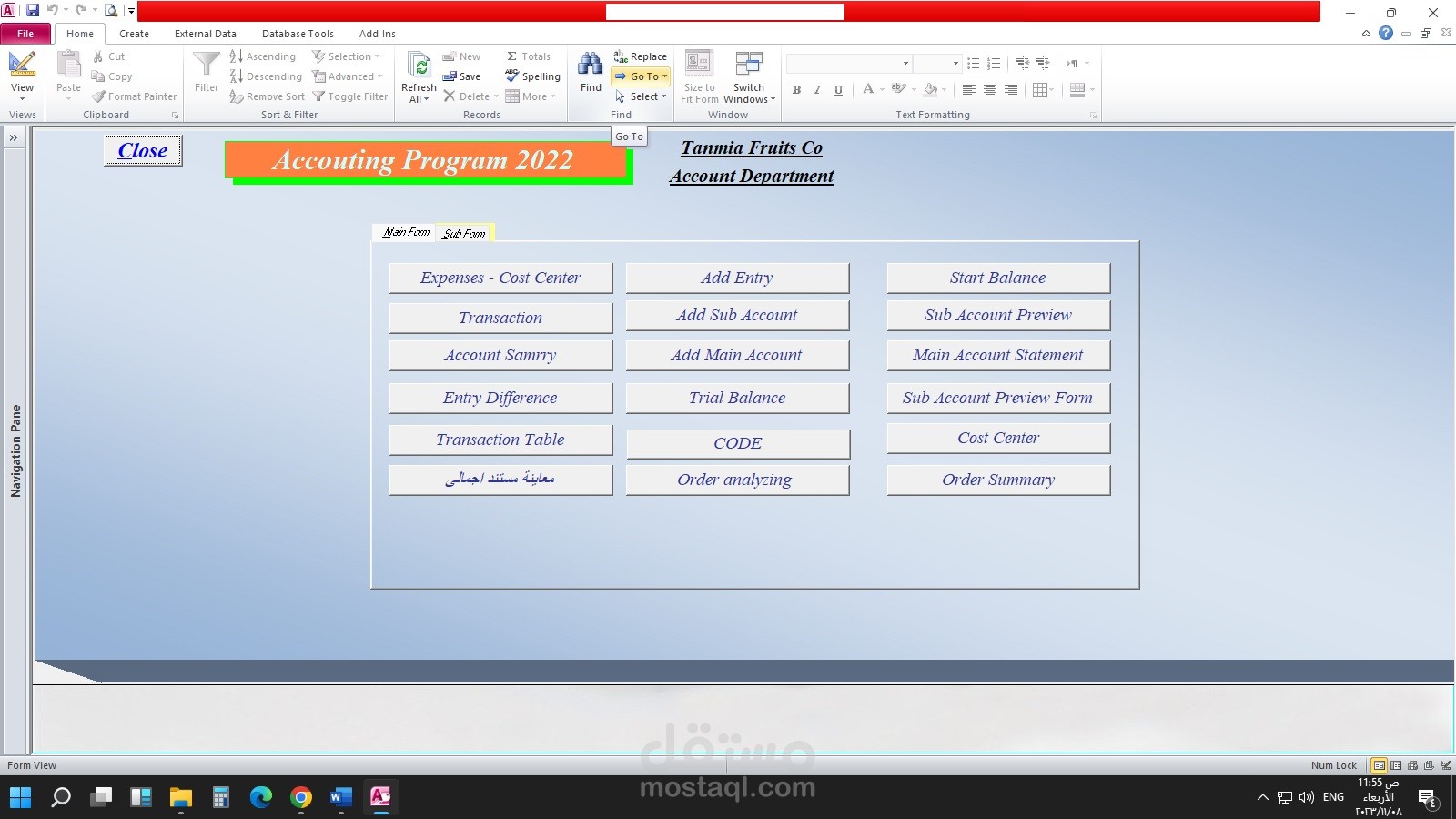Toggle the Totals row

[529, 56]
